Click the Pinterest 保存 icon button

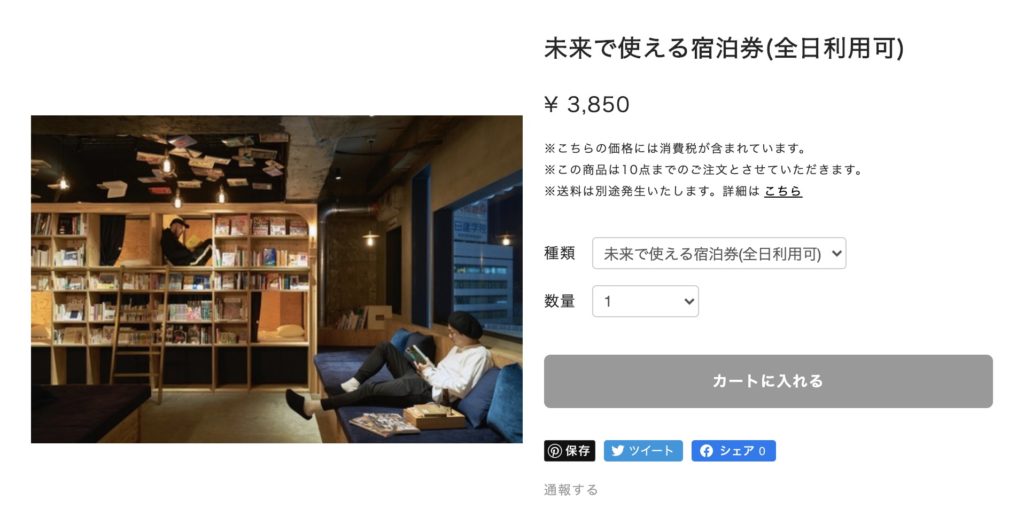(x=554, y=451)
